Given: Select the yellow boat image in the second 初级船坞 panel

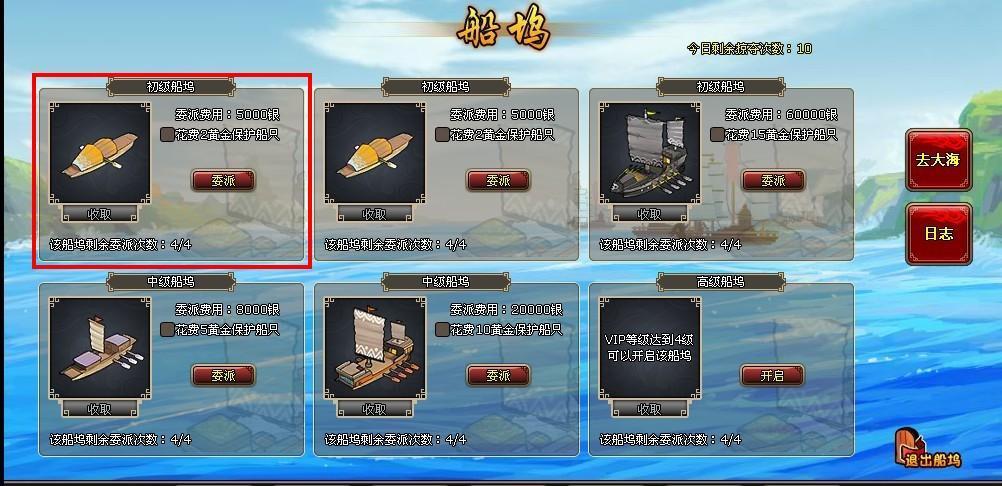Looking at the screenshot, I should (374, 153).
